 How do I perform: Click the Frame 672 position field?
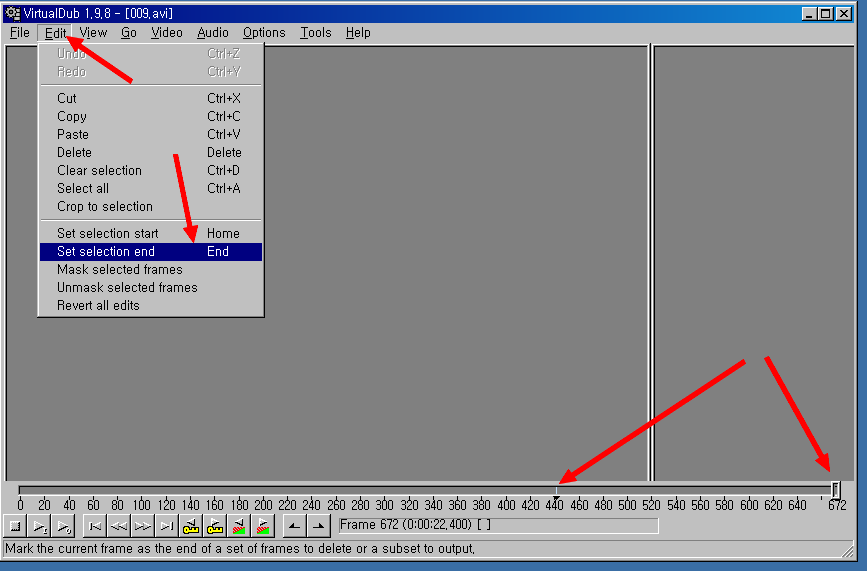pos(498,525)
